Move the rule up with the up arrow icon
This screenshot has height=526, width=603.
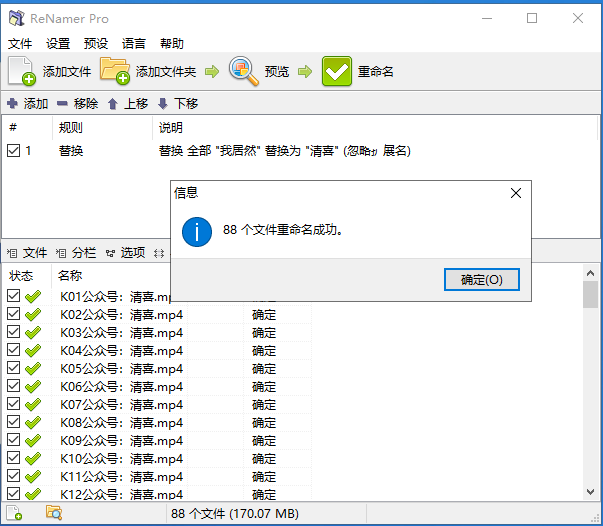click(113, 103)
